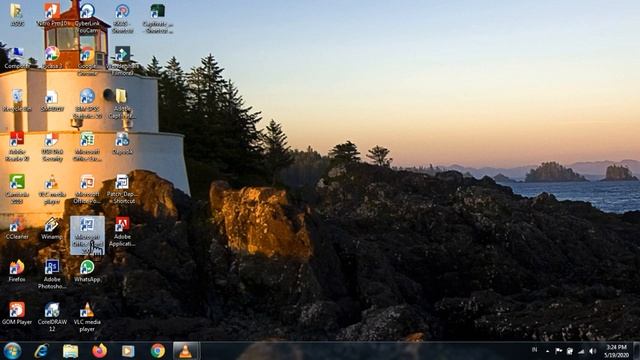Open the IBM SPSS Statistics shortcut

point(87,104)
